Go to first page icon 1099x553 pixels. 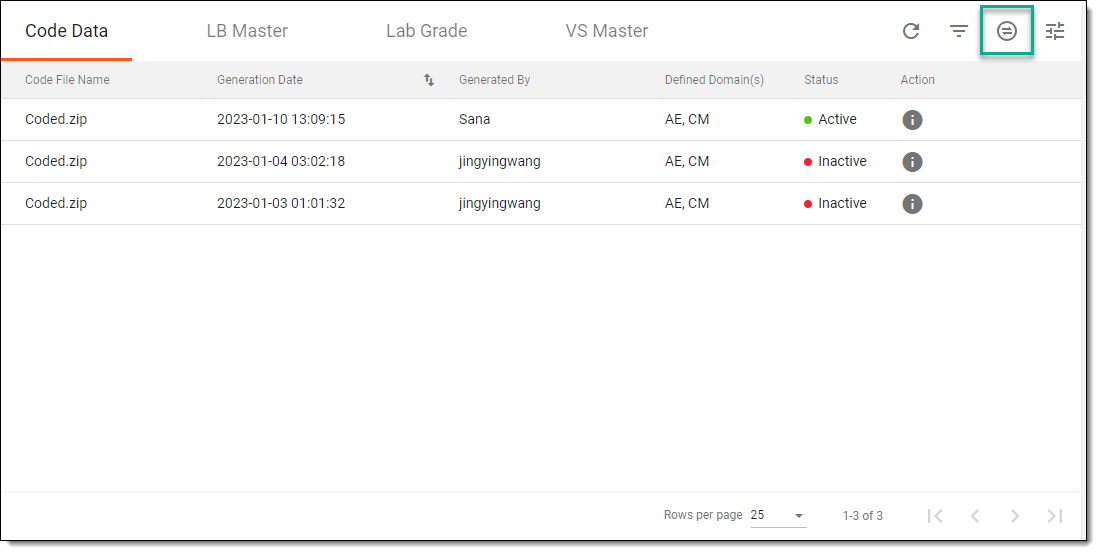tap(935, 516)
